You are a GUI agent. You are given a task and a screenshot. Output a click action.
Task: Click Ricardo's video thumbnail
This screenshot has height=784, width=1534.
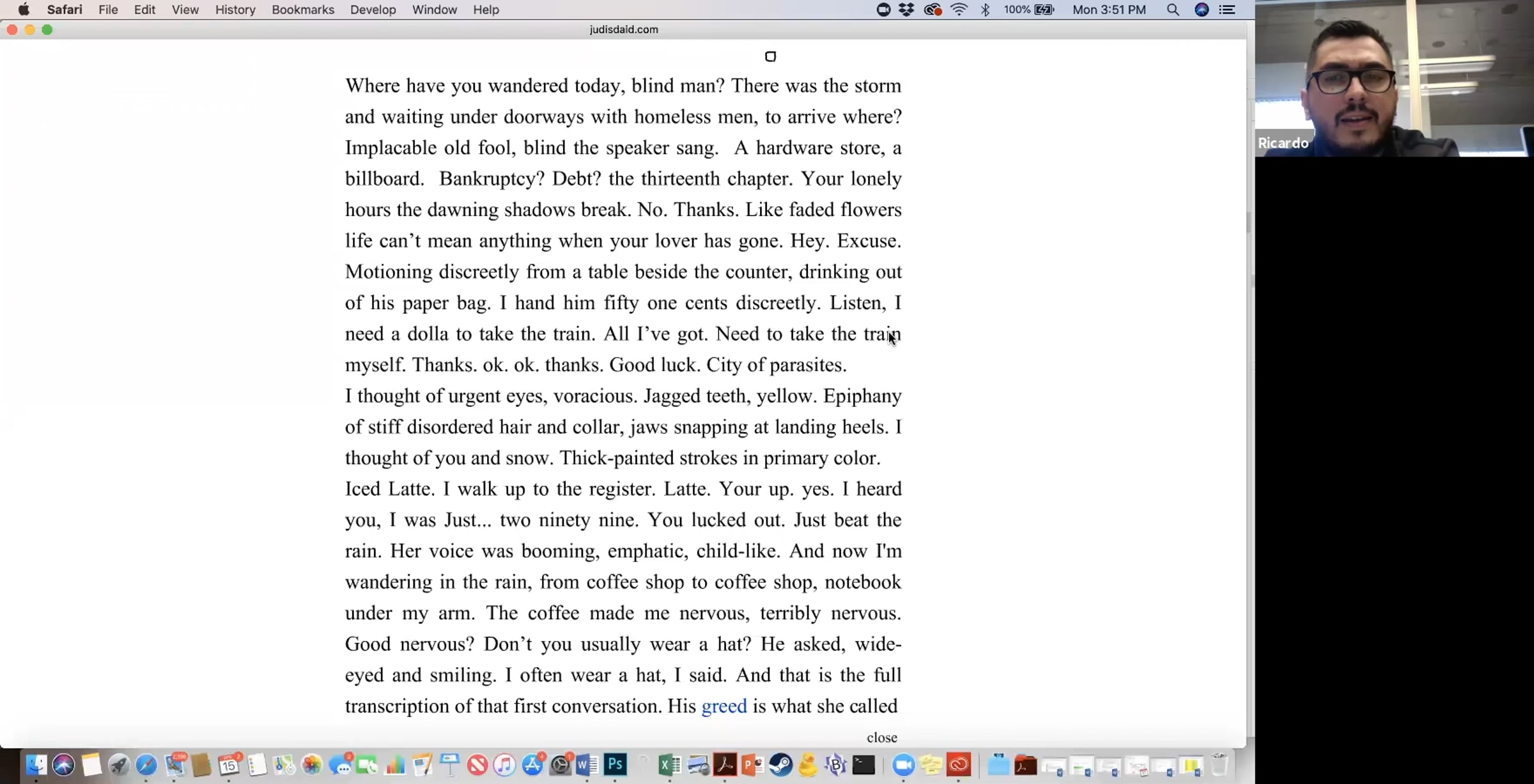pyautogui.click(x=1393, y=78)
